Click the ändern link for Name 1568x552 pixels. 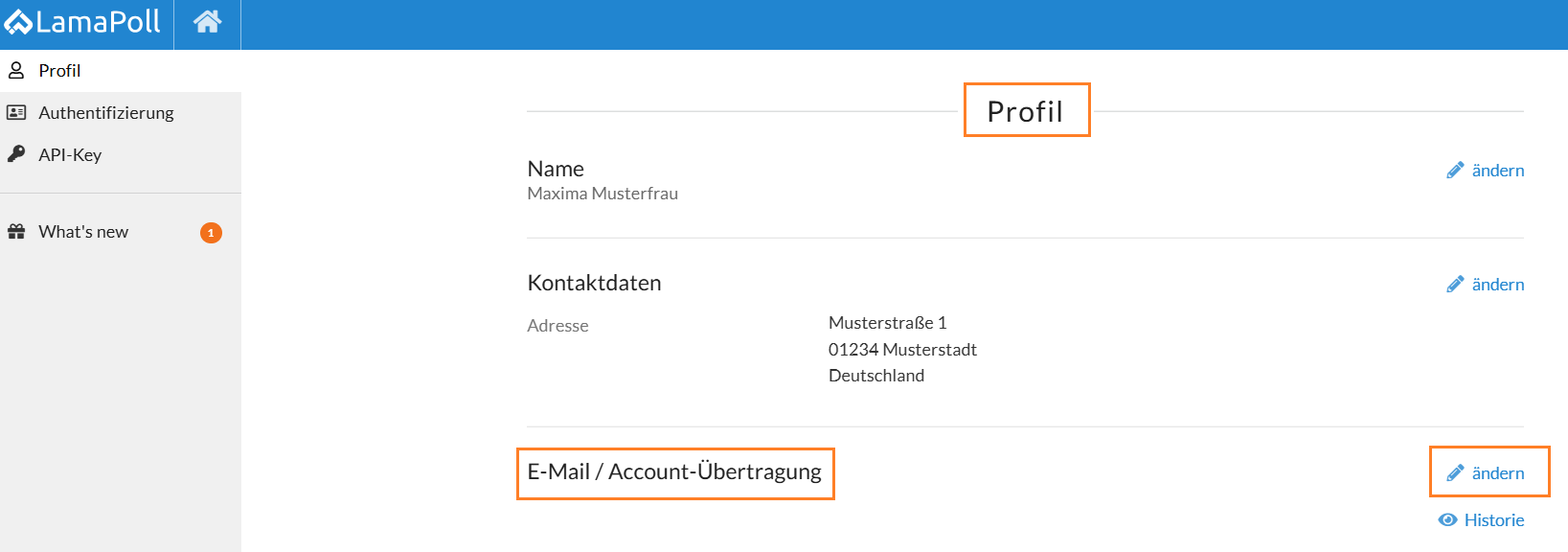[x=1497, y=171]
